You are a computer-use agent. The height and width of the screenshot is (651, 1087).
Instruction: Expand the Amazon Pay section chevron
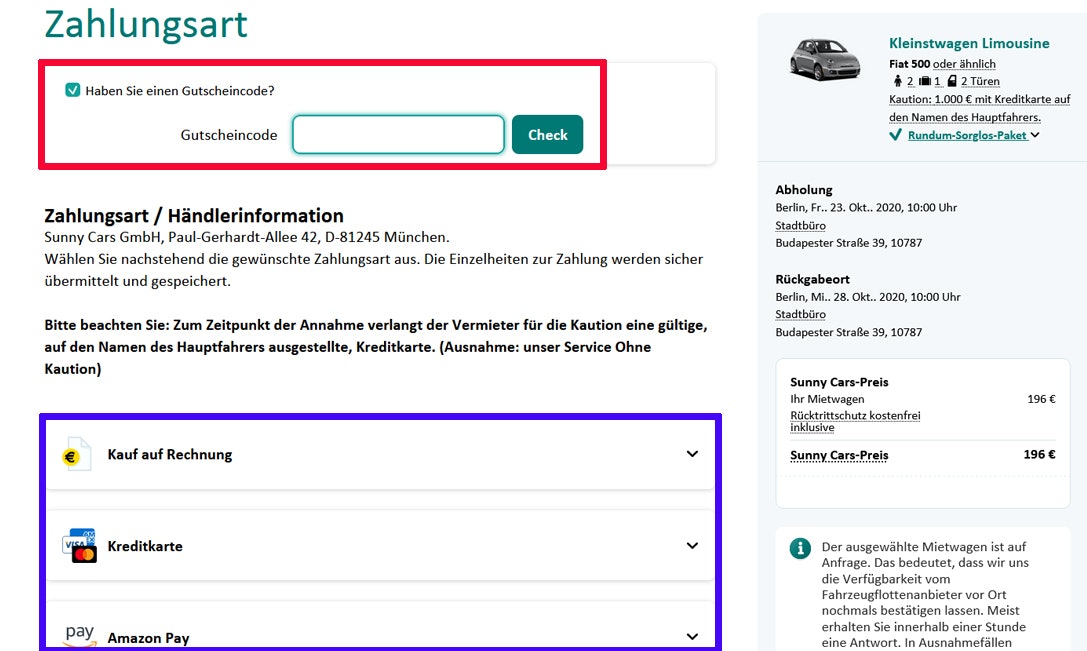click(x=692, y=636)
